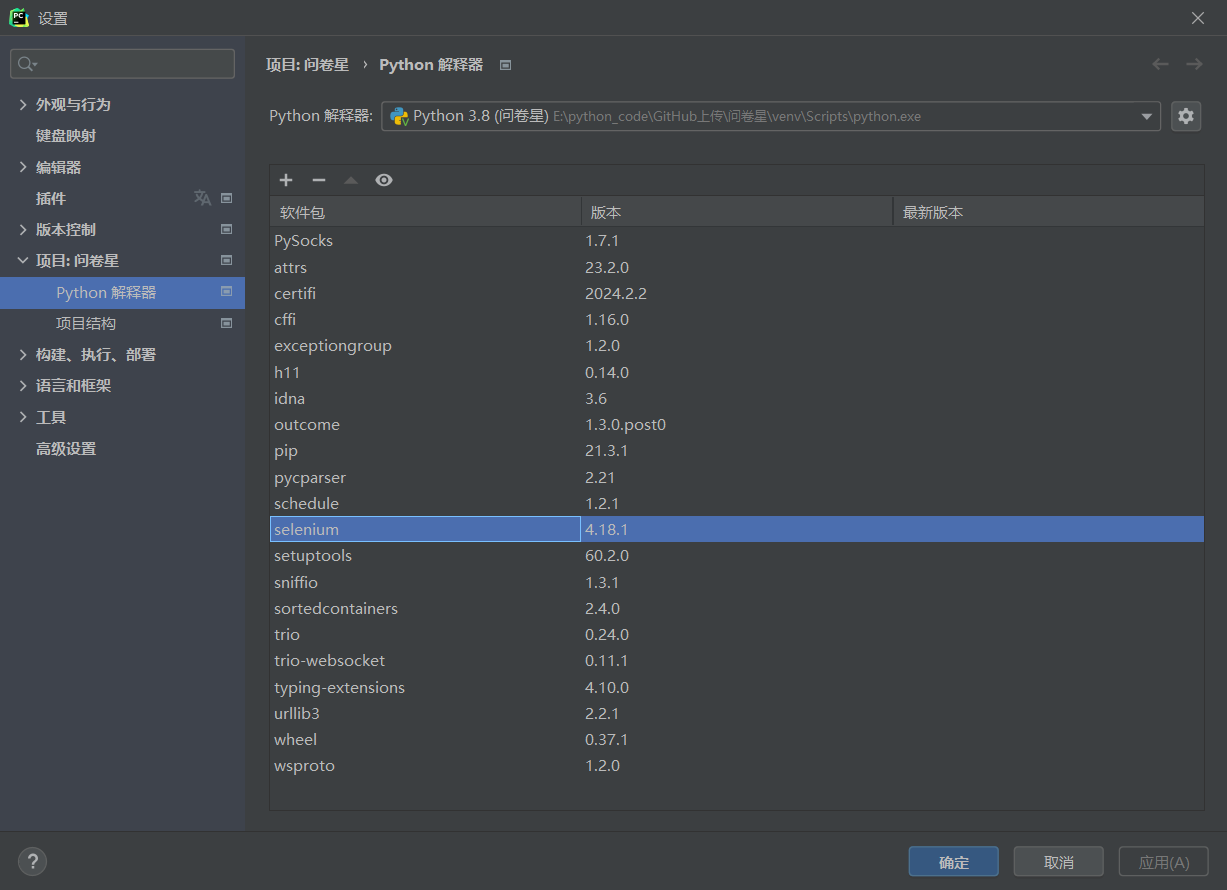Open the interpreter gear settings icon
This screenshot has width=1227, height=890.
[x=1186, y=116]
